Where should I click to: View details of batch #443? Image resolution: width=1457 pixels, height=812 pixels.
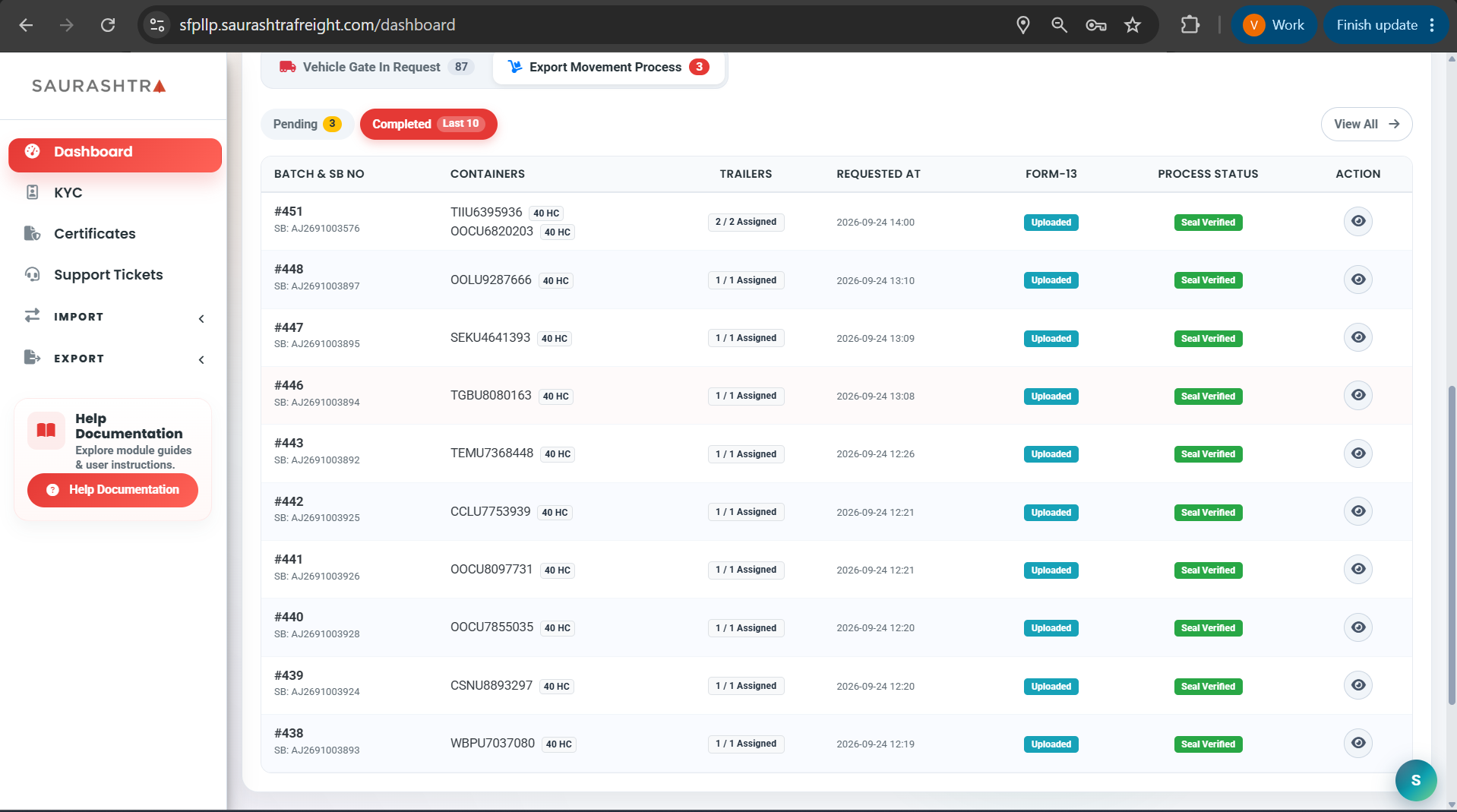1358,453
